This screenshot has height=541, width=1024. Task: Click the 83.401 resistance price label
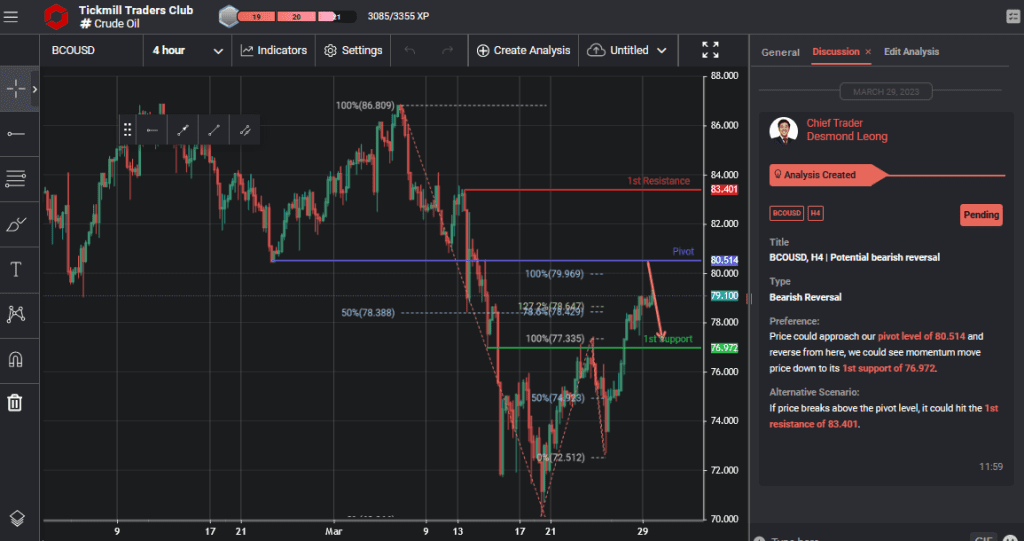[x=724, y=189]
